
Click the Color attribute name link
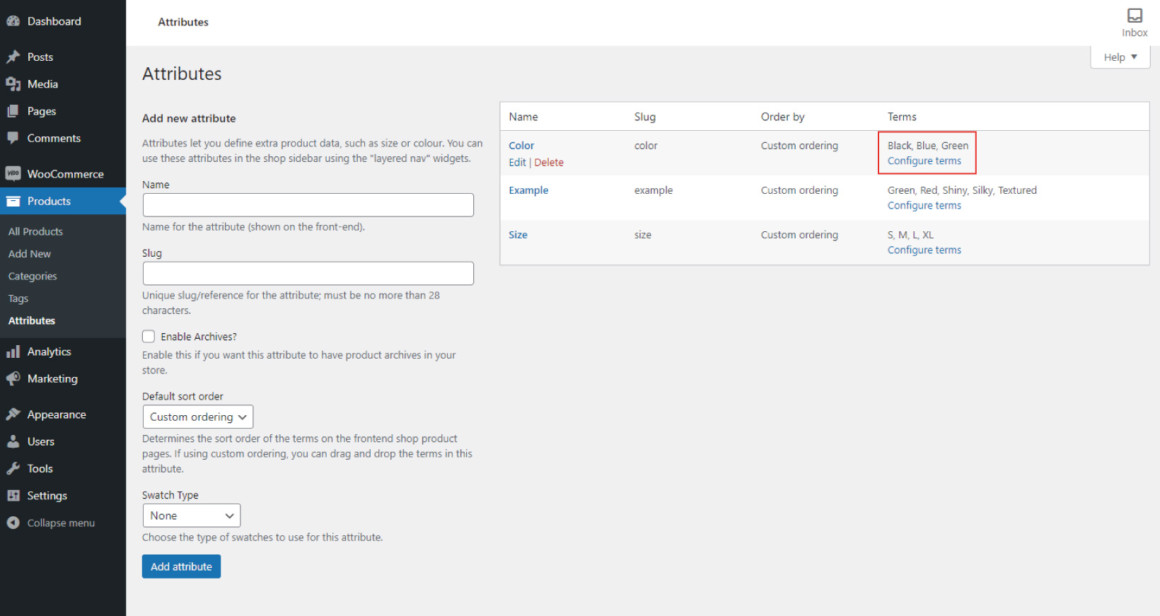522,146
